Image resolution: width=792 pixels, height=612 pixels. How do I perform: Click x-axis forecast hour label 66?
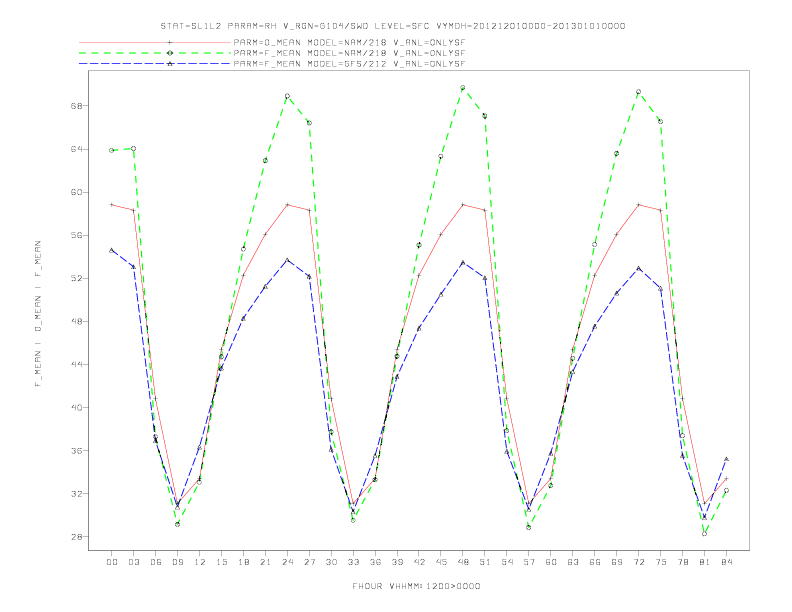point(595,562)
